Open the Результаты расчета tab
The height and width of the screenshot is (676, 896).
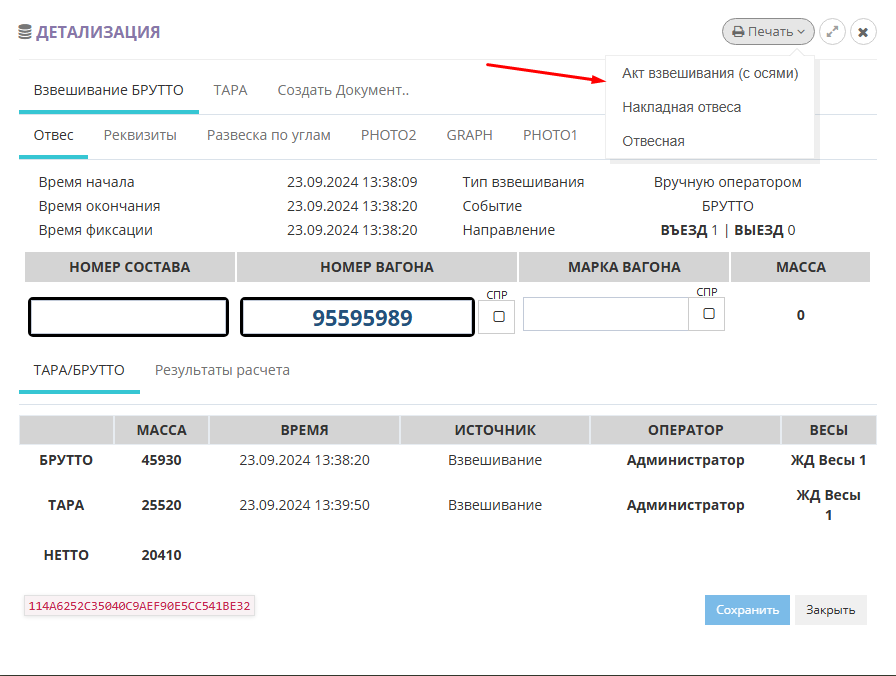tap(222, 370)
